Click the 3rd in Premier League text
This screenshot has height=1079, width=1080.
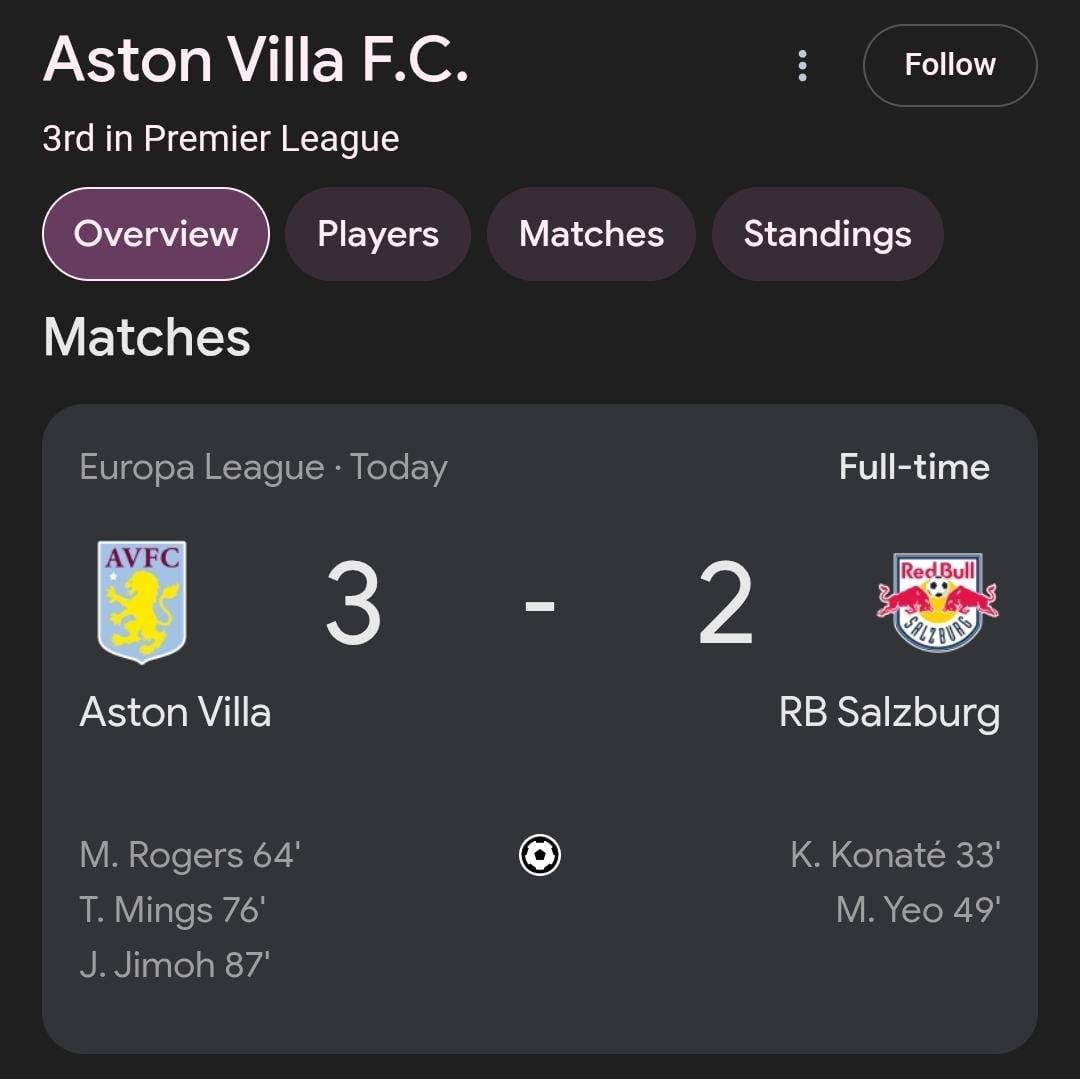pyautogui.click(x=221, y=139)
